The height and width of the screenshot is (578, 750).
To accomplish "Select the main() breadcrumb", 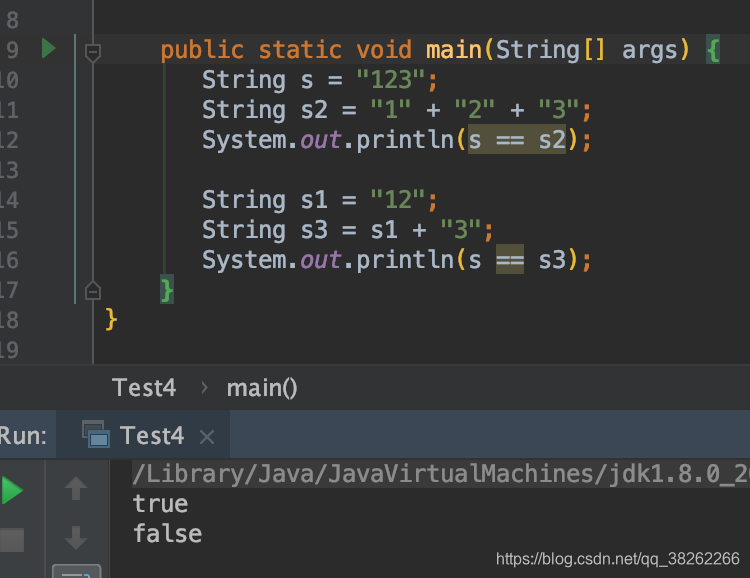I will [x=262, y=388].
